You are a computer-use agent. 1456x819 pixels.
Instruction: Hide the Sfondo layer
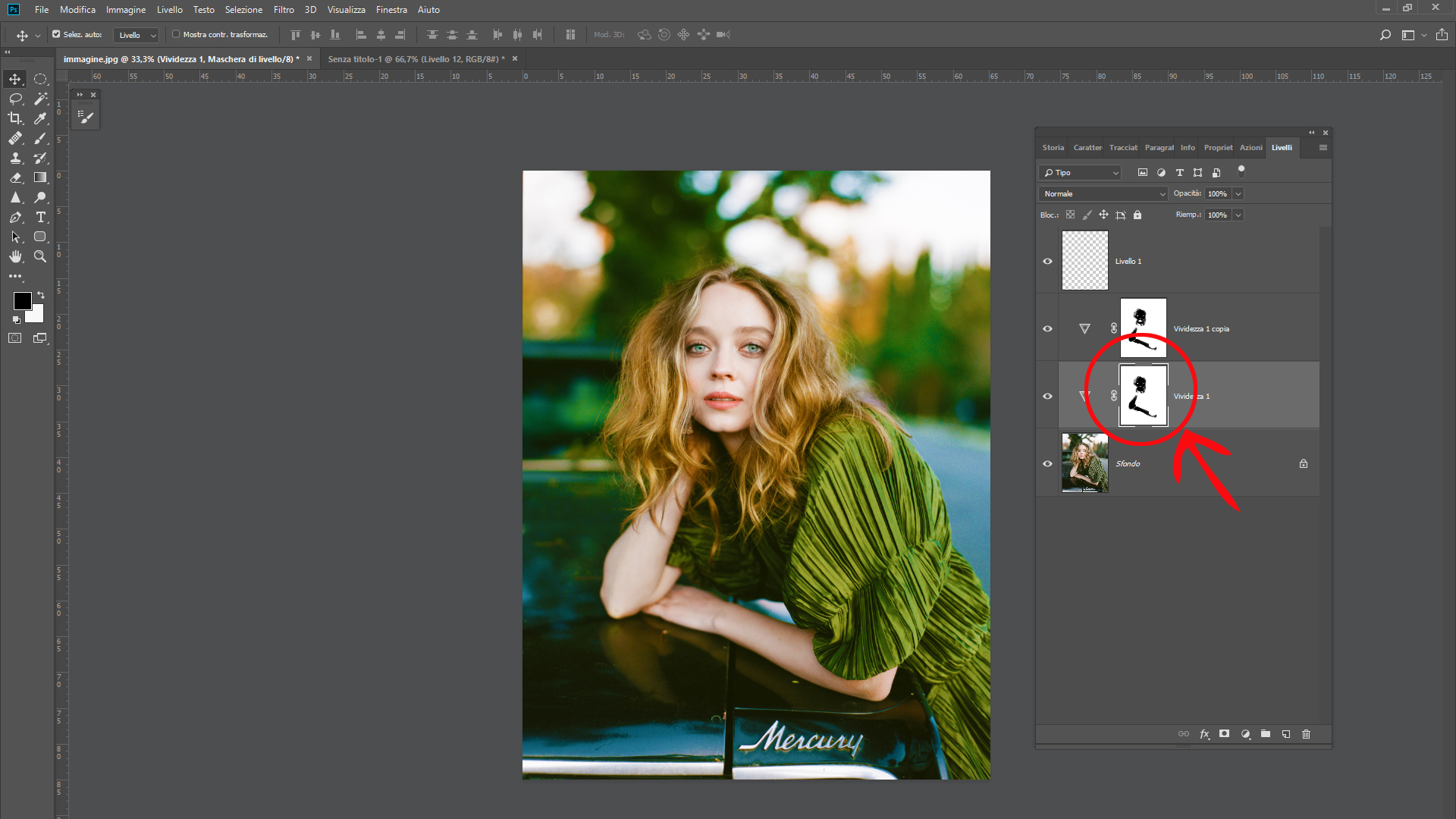[x=1047, y=463]
